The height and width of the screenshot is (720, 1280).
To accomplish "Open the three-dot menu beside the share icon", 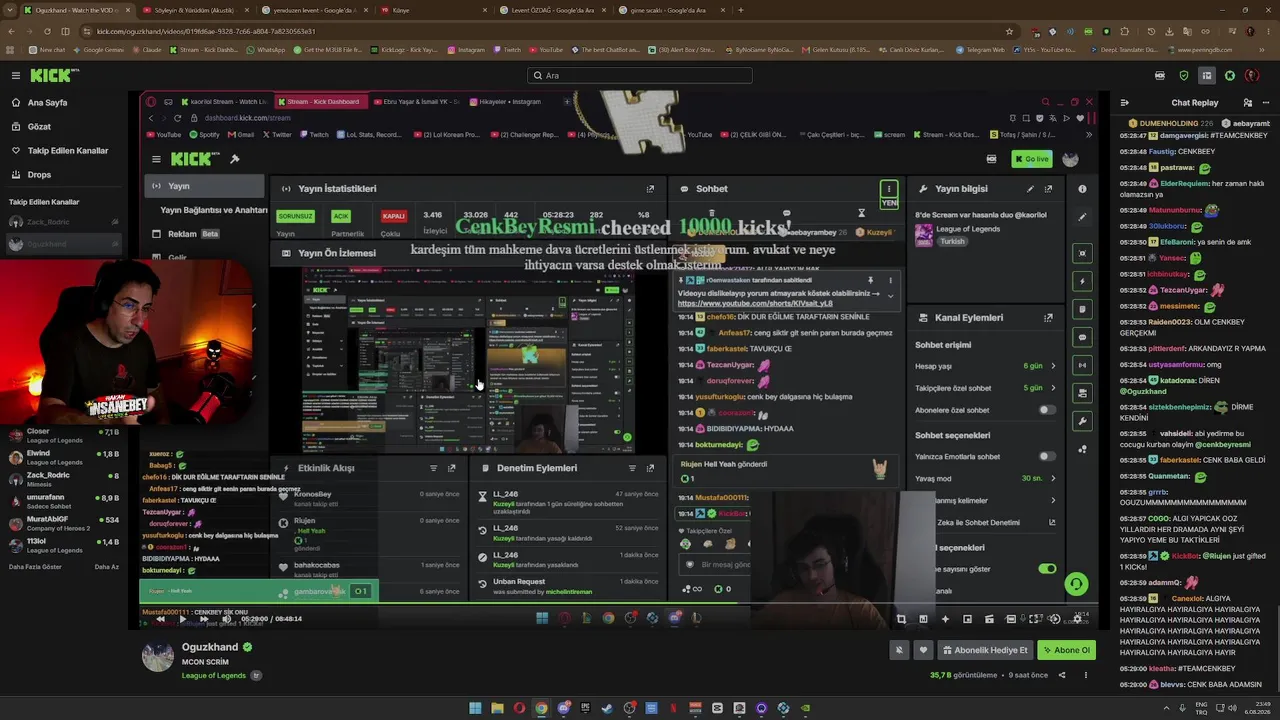I will click(x=1085, y=675).
